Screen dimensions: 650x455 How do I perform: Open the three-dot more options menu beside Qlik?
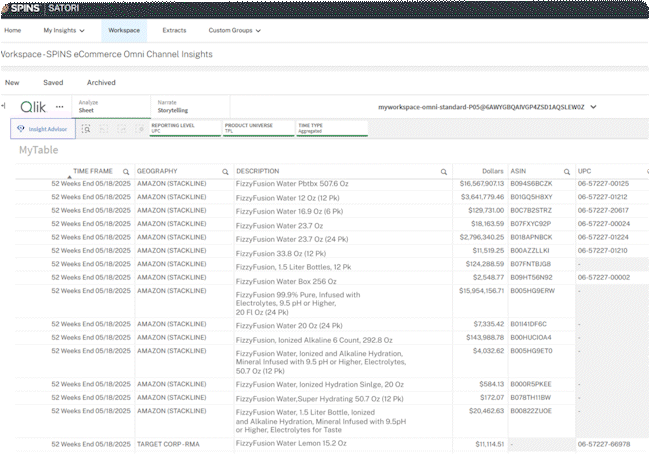coord(60,107)
